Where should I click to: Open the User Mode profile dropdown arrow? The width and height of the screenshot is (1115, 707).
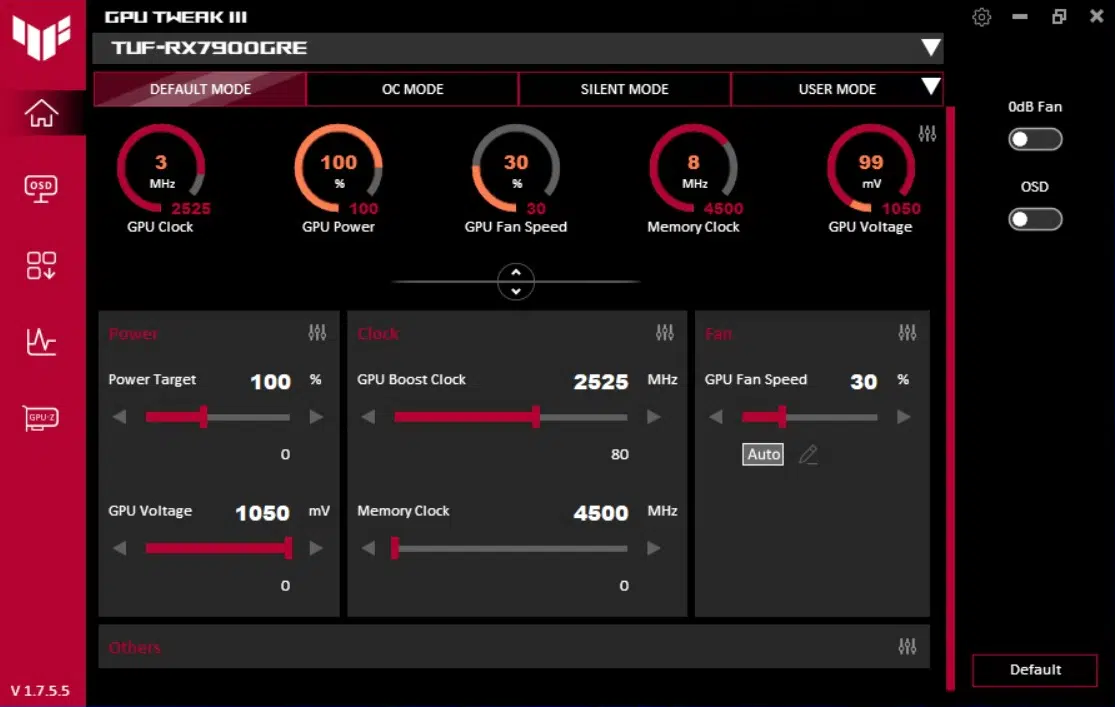pyautogui.click(x=931, y=87)
